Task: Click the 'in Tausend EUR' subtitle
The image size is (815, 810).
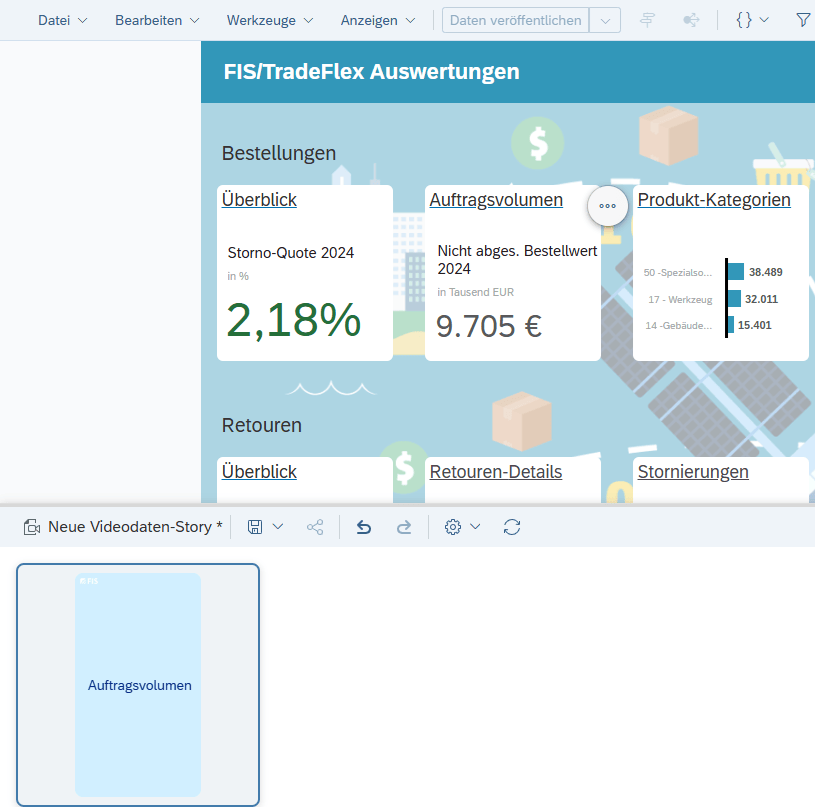Action: pyautogui.click(x=476, y=292)
